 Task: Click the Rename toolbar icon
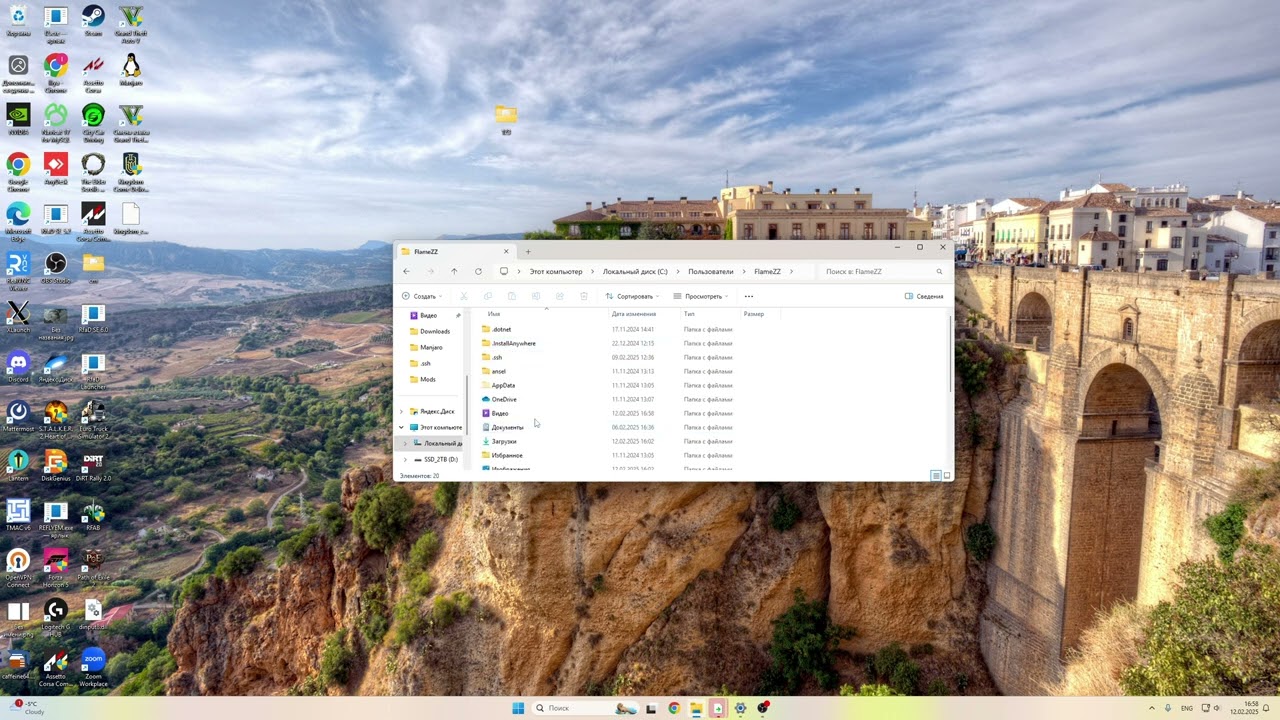click(x=536, y=296)
